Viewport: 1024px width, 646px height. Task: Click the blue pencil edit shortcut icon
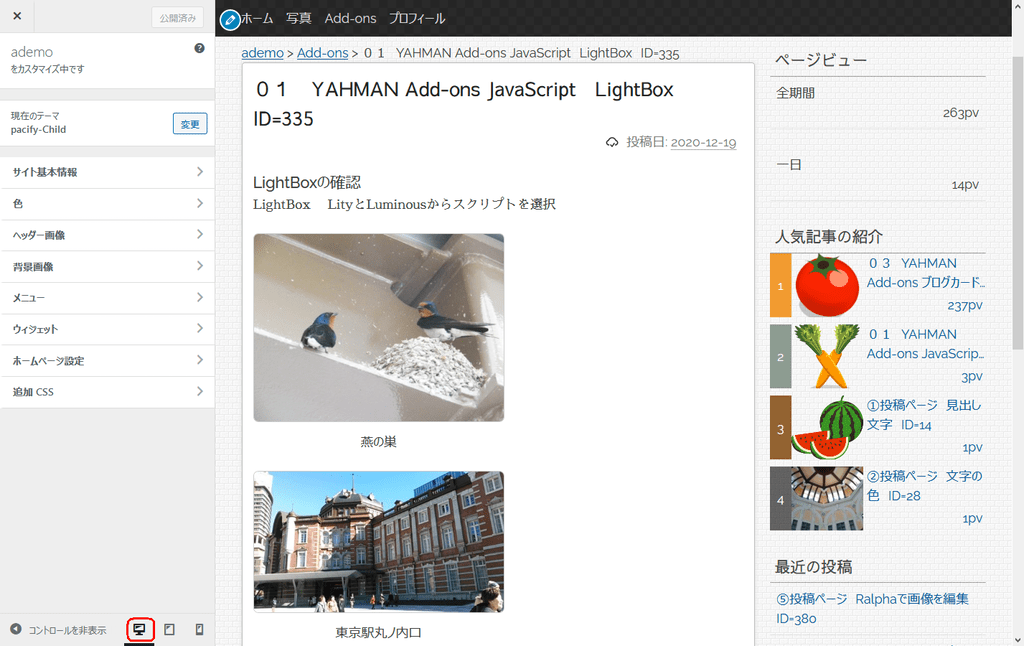coord(230,20)
